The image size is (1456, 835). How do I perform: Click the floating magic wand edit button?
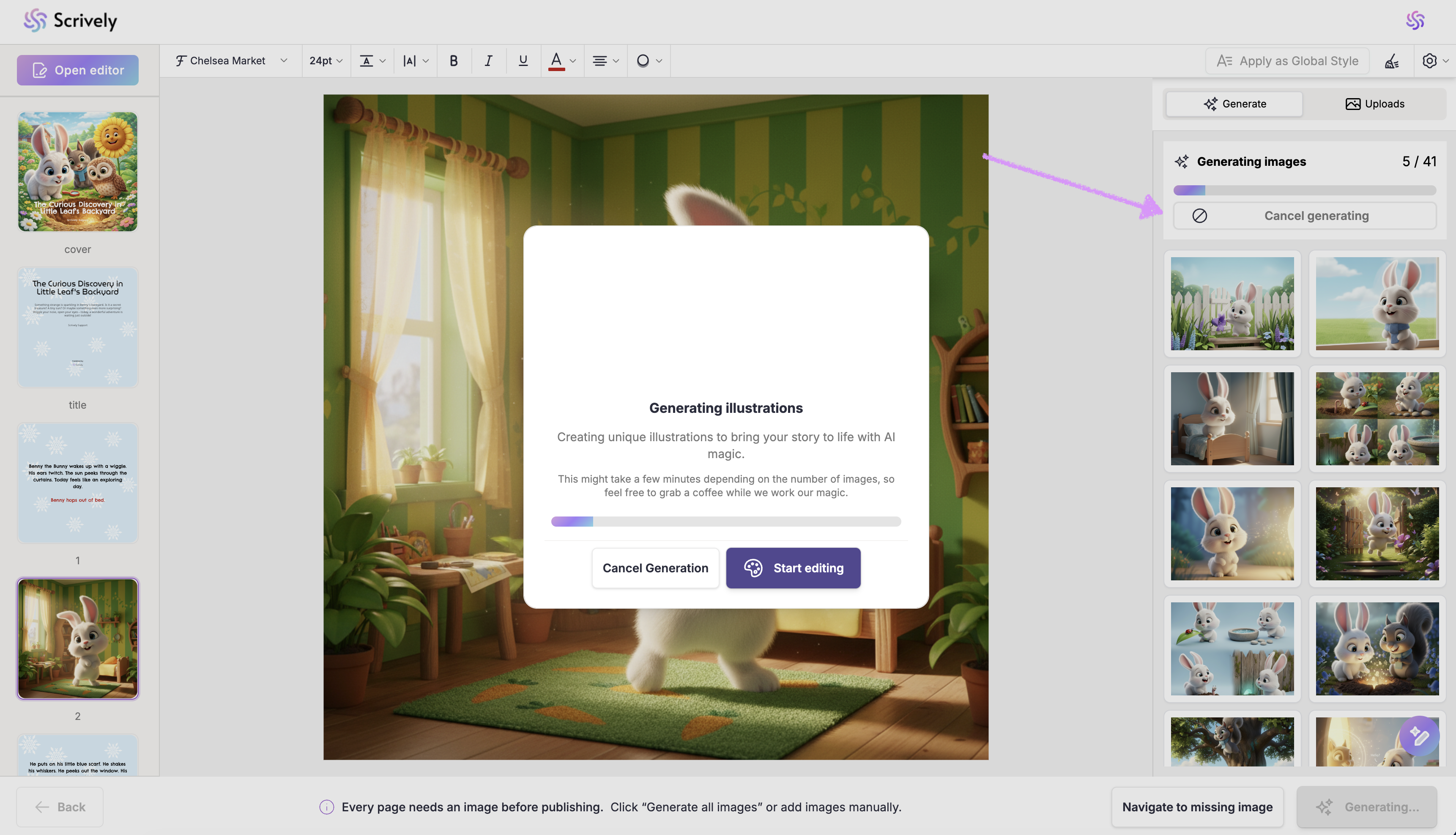[x=1418, y=736]
